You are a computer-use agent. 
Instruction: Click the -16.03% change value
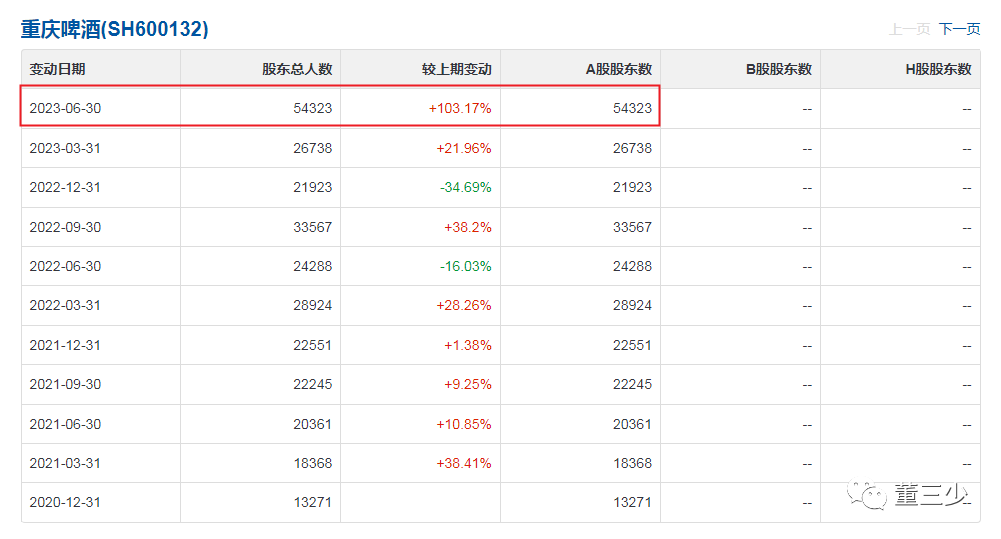pyautogui.click(x=466, y=266)
